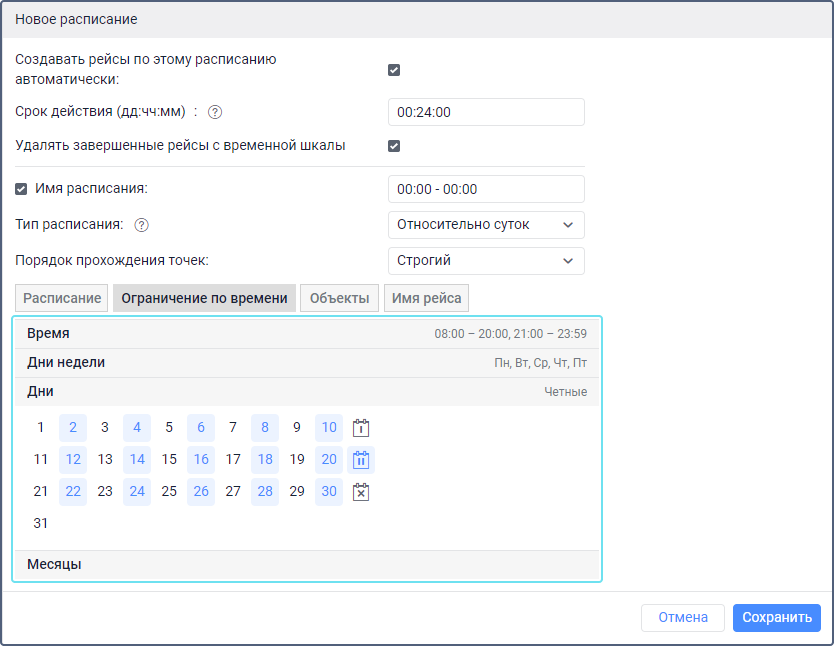
Task: Click the Срок действия input field
Action: point(485,112)
